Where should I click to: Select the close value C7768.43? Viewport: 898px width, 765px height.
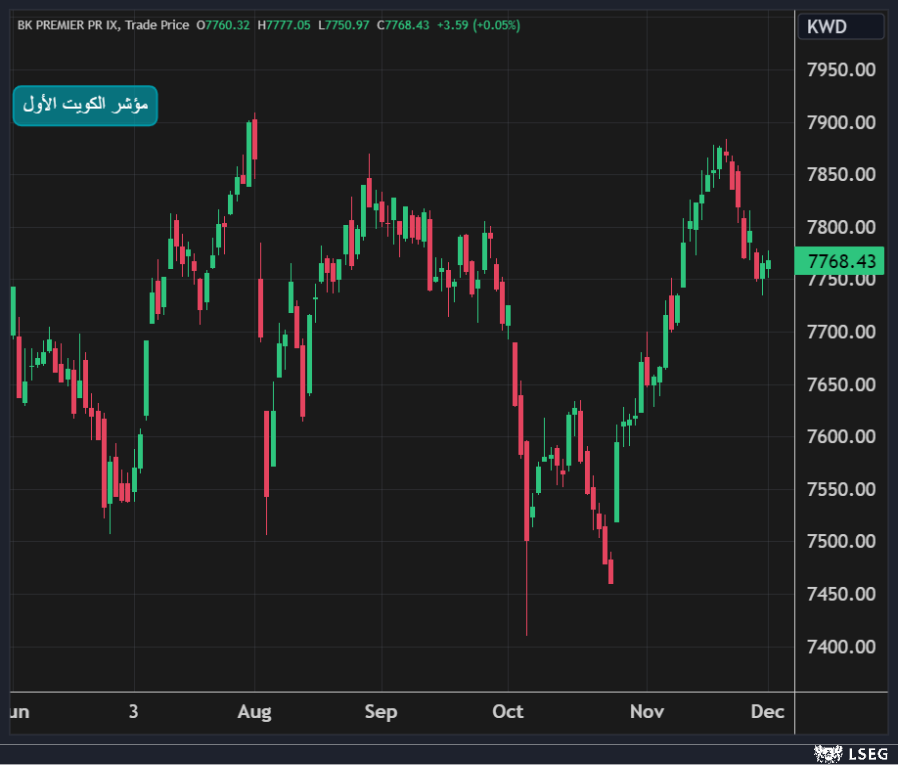click(403, 25)
